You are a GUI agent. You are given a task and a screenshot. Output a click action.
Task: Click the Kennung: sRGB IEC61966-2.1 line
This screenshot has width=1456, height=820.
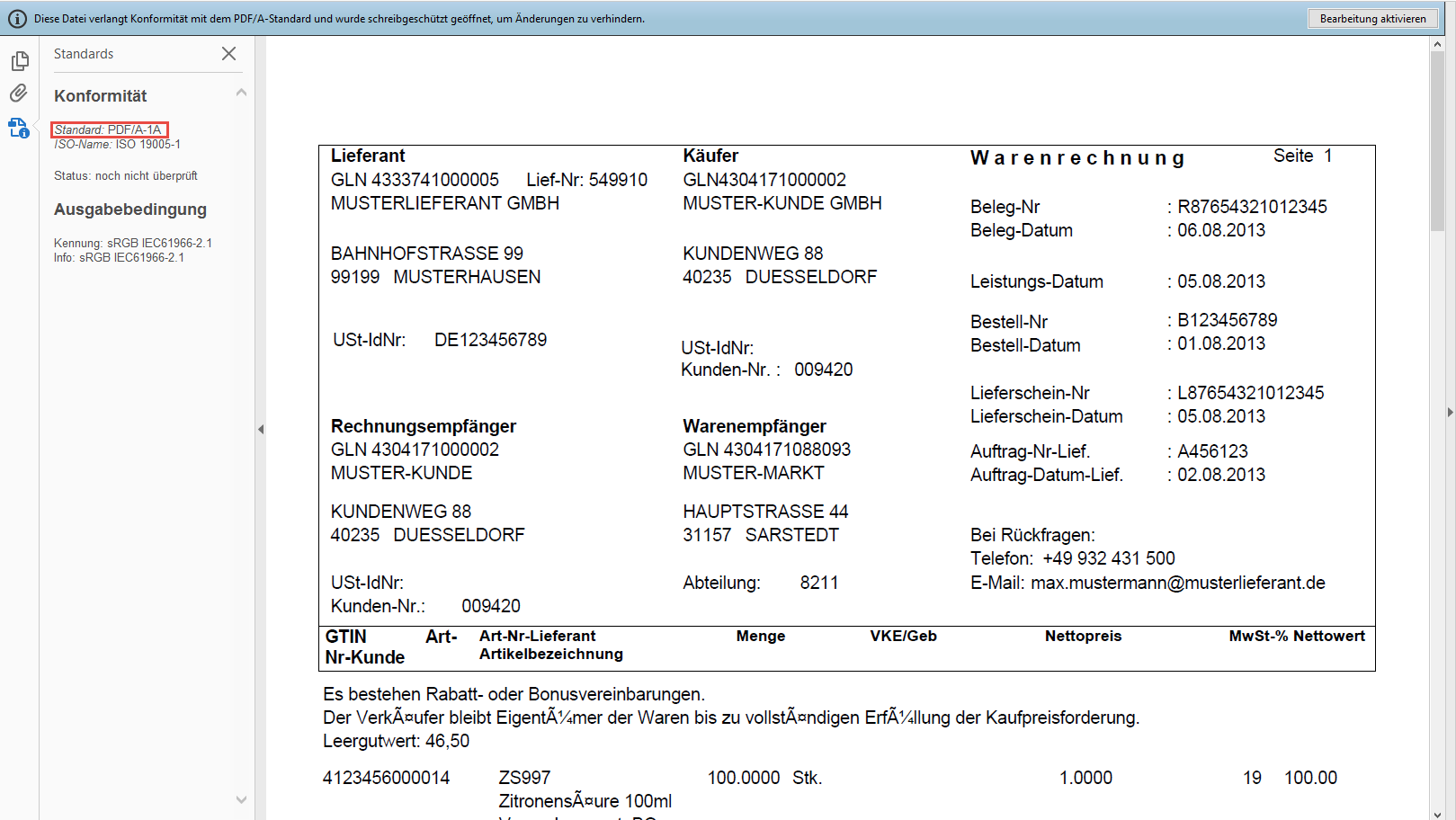(x=132, y=243)
